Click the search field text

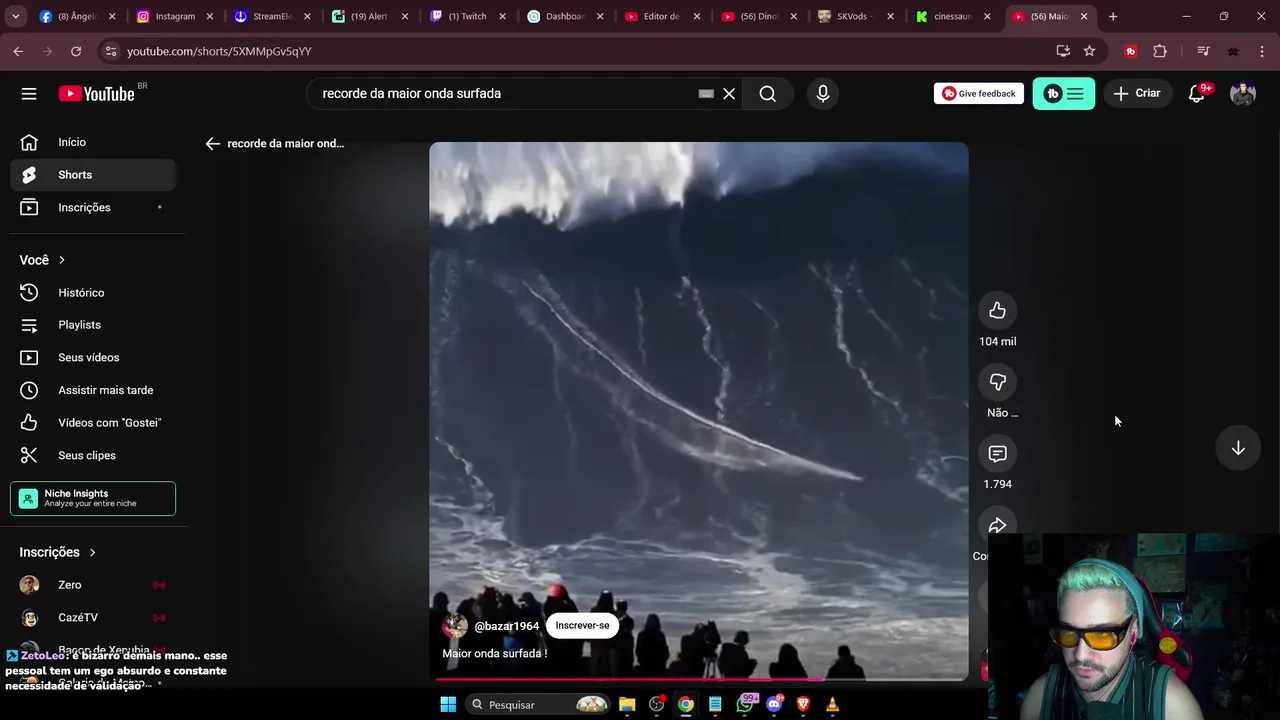[412, 93]
